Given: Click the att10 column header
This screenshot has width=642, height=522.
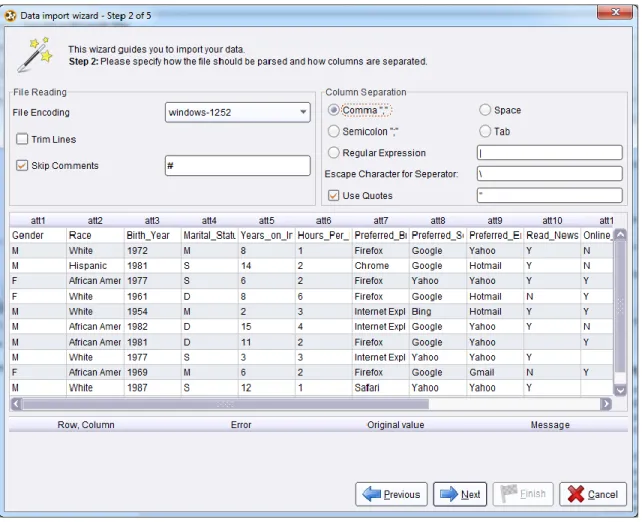Looking at the screenshot, I should coord(552,221).
